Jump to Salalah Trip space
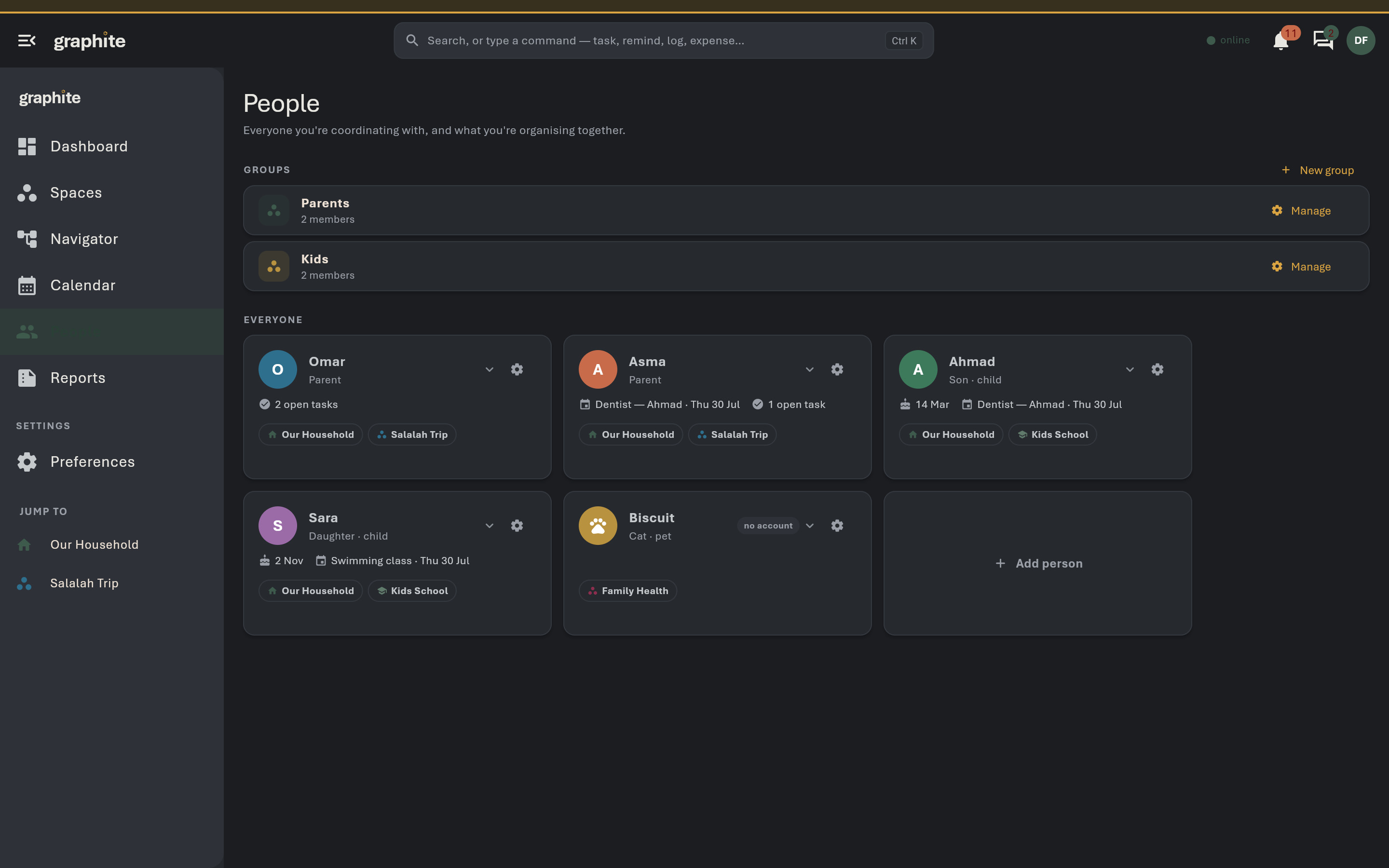This screenshot has height=868, width=1389. point(112,583)
